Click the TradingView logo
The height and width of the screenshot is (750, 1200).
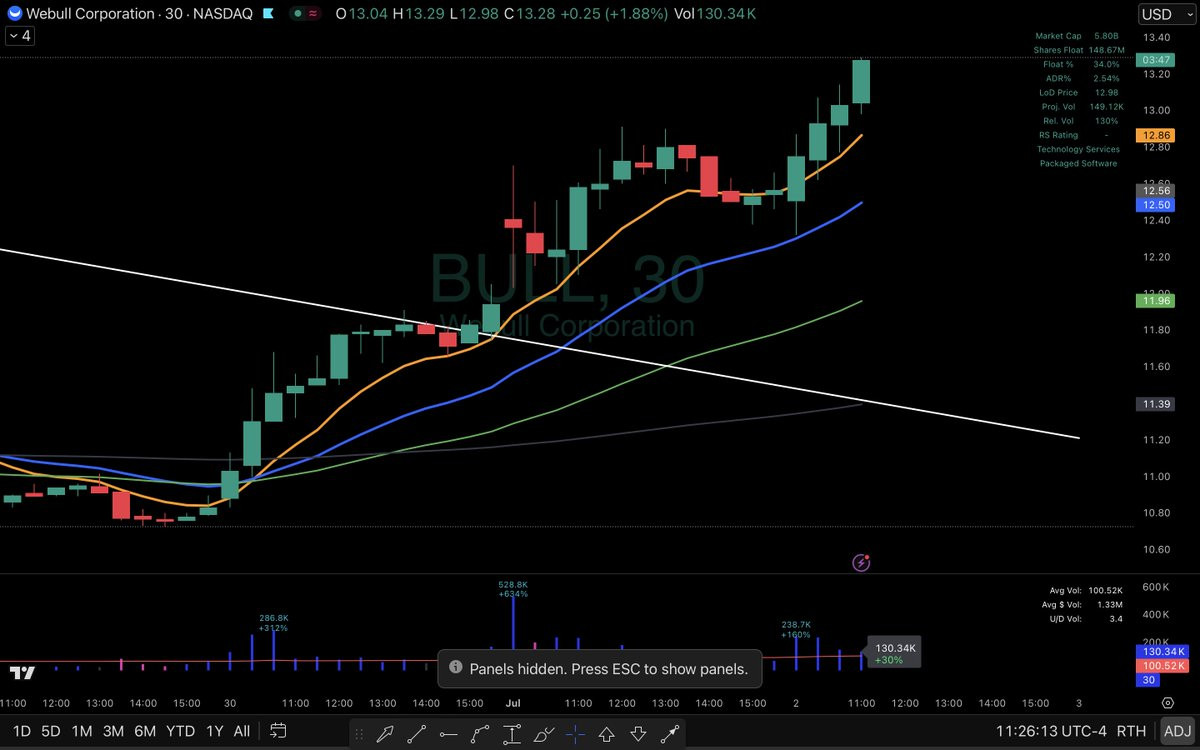(23, 673)
